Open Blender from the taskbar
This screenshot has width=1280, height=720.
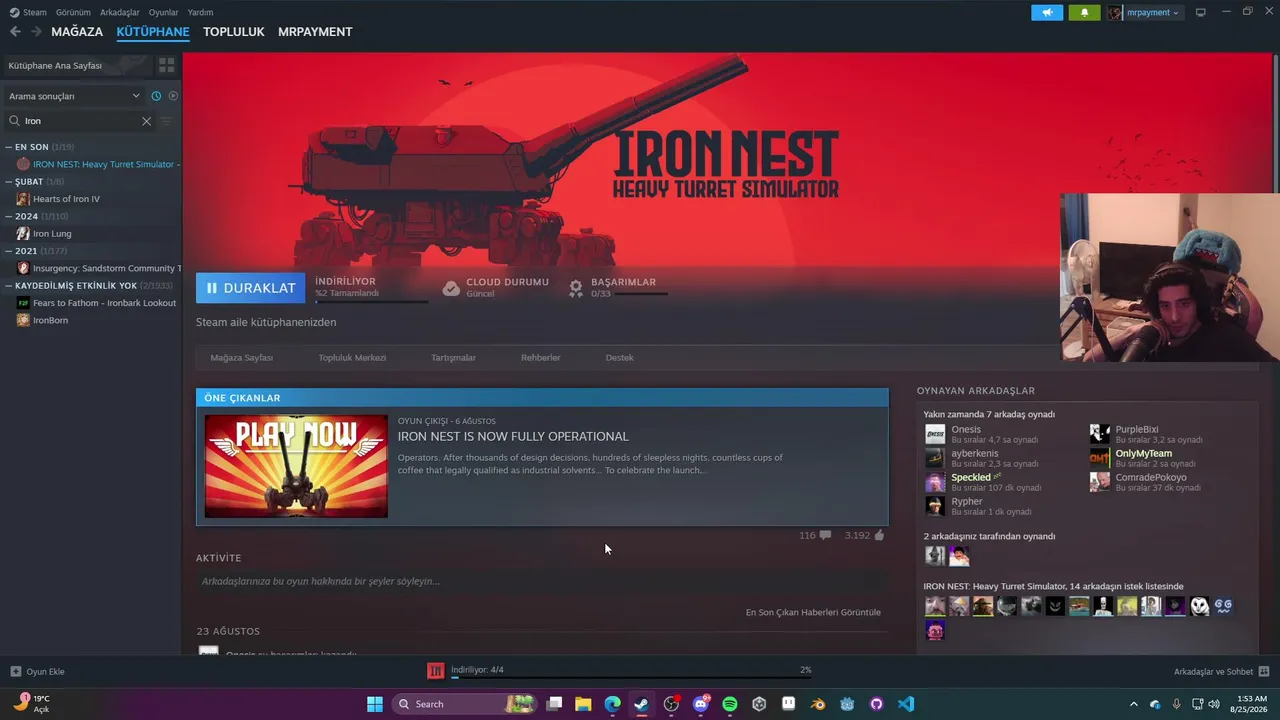pos(818,704)
